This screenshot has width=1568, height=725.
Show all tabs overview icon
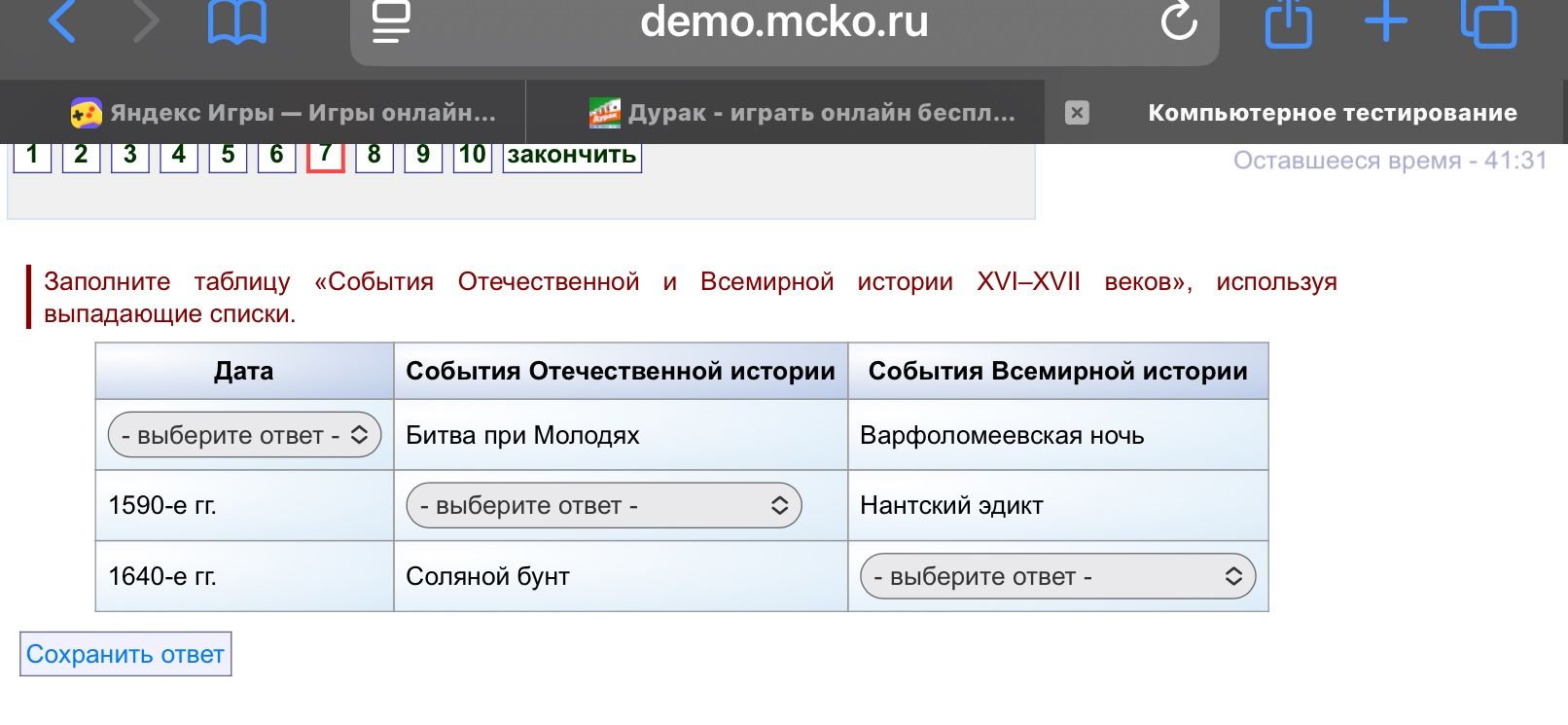click(x=1489, y=23)
